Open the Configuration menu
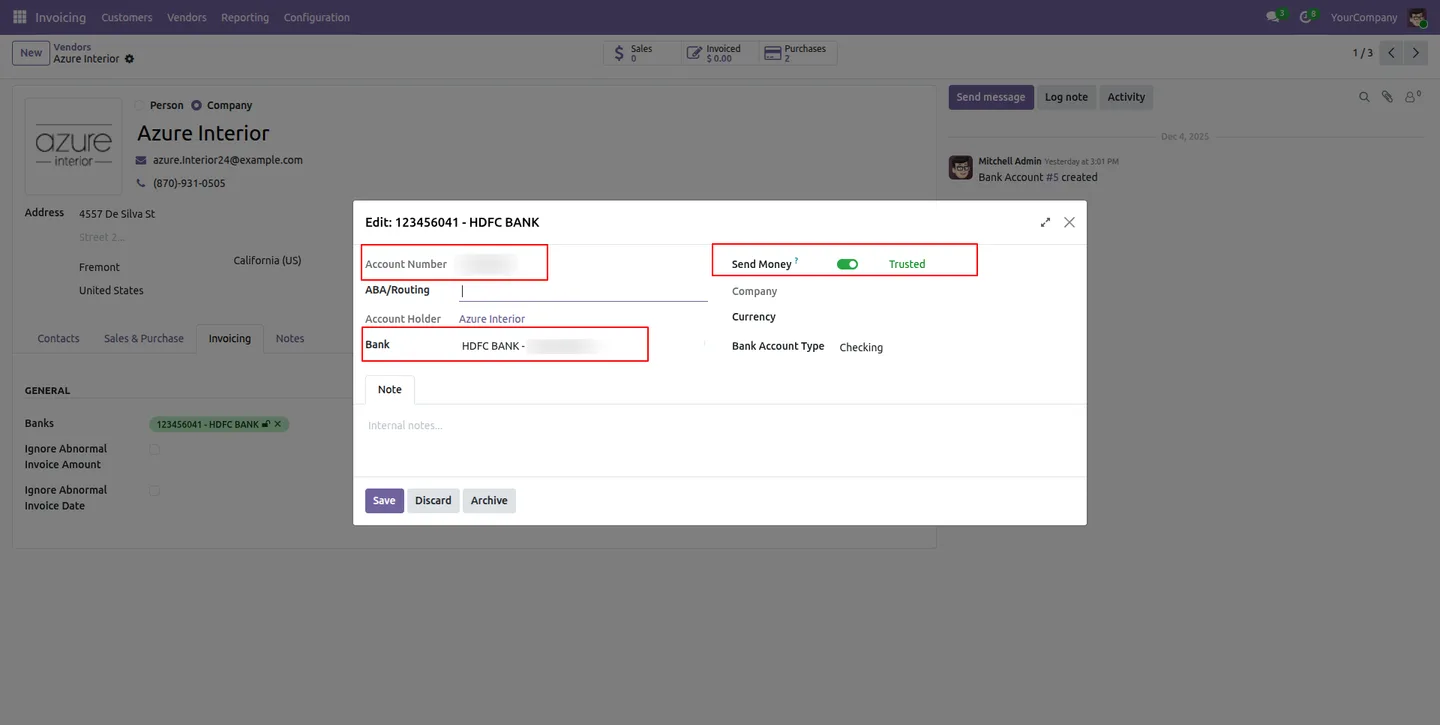 pos(317,17)
